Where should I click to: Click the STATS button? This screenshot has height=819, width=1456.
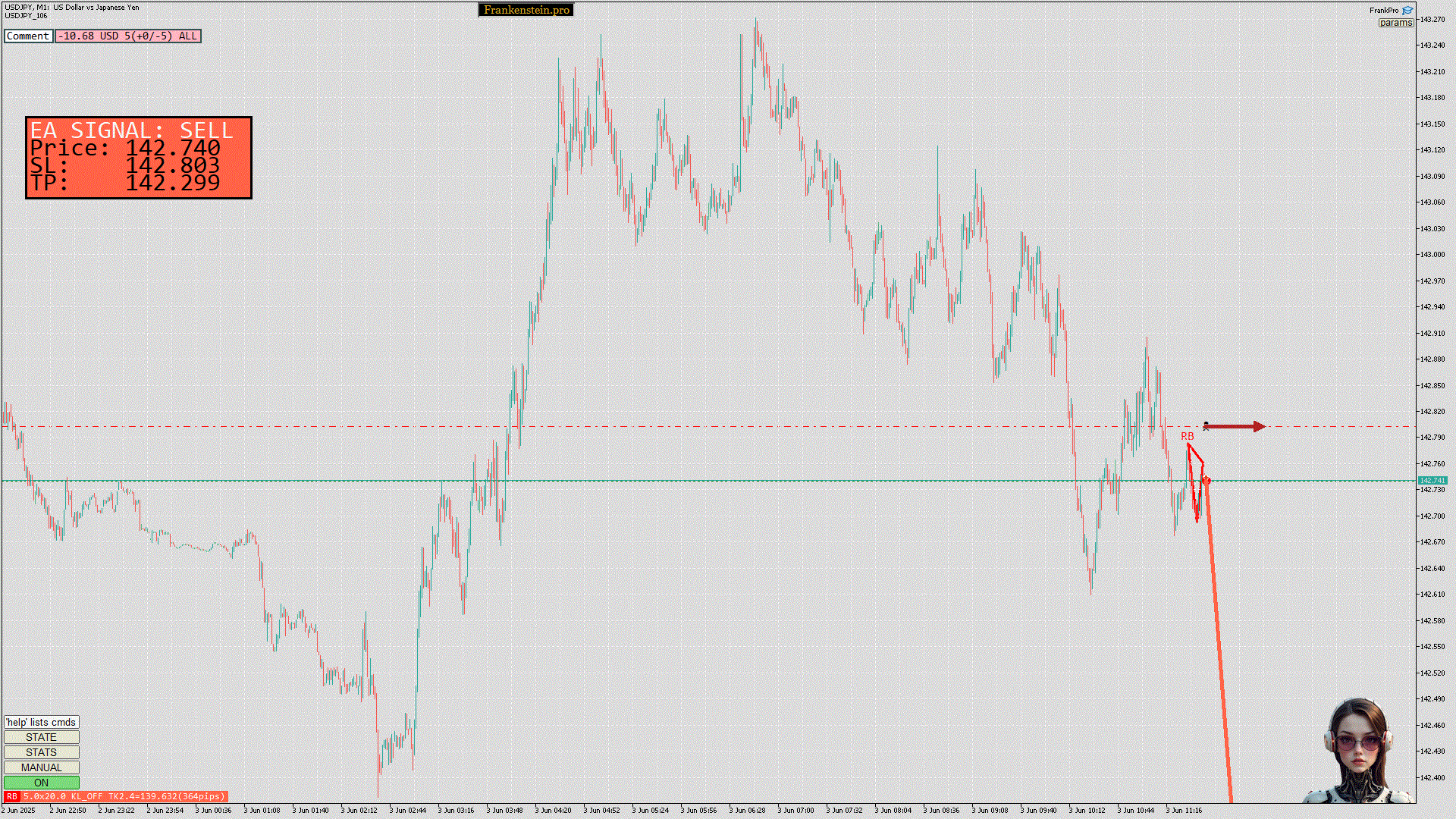tap(41, 752)
